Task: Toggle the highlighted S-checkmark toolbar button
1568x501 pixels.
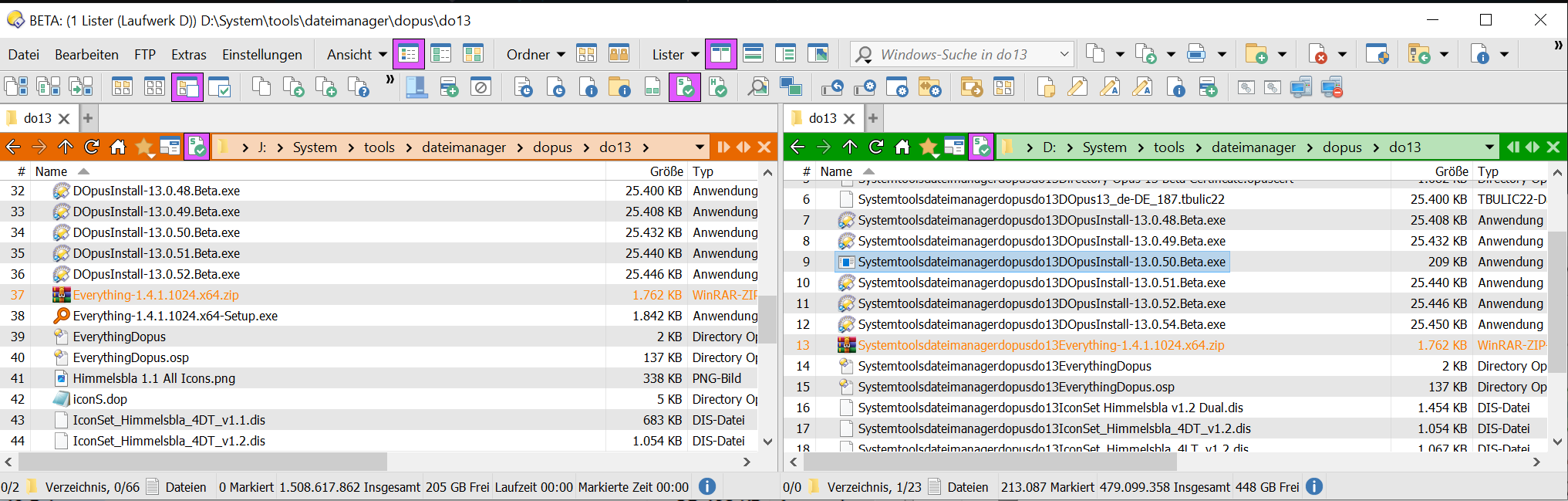Action: coord(685,87)
